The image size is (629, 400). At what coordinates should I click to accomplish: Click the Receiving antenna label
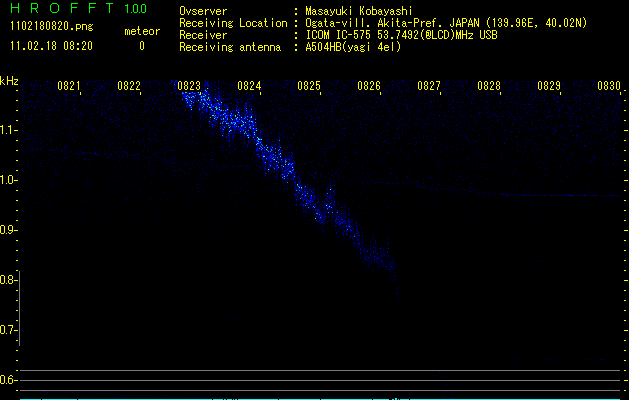(x=230, y=47)
